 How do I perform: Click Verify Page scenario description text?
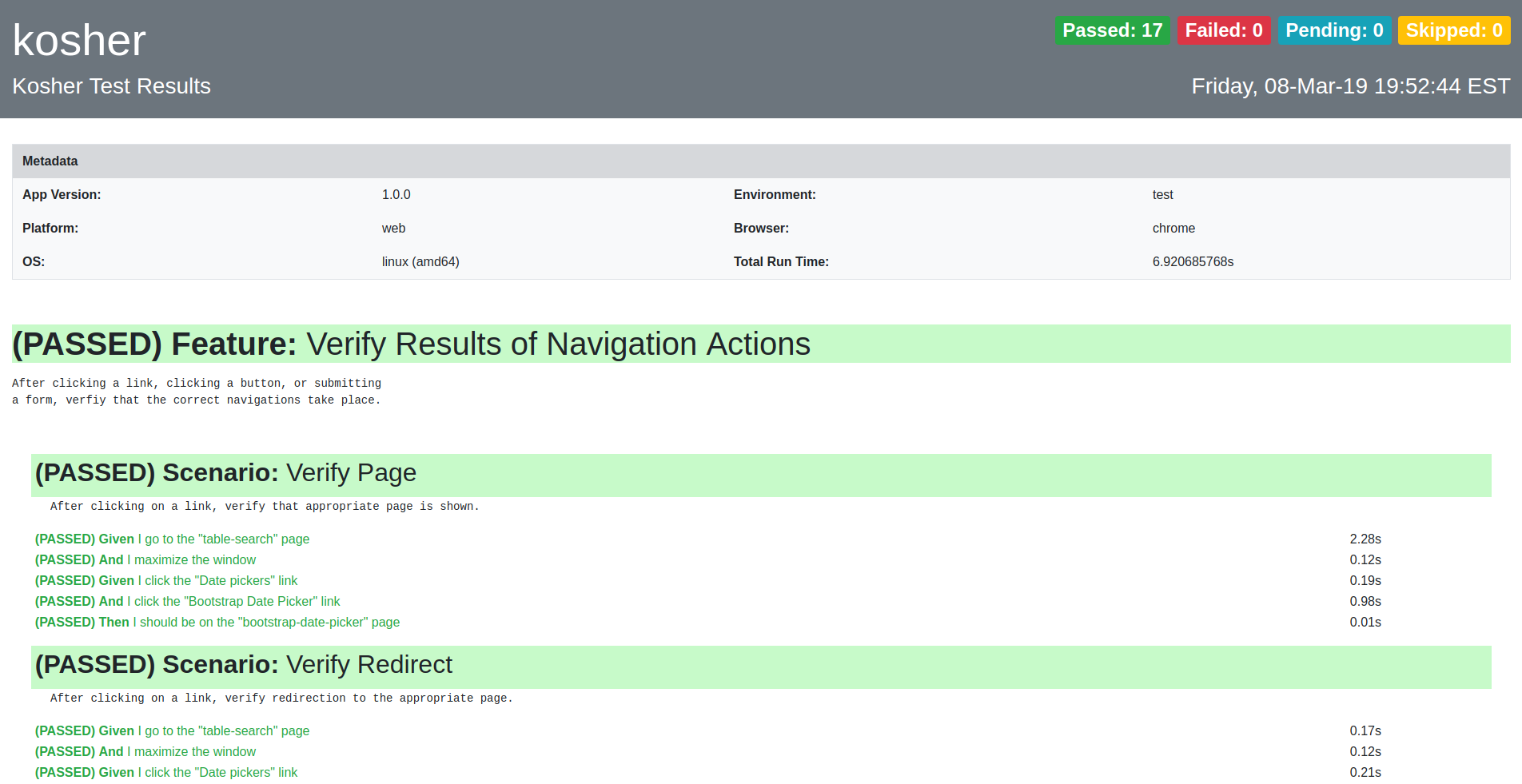point(265,507)
